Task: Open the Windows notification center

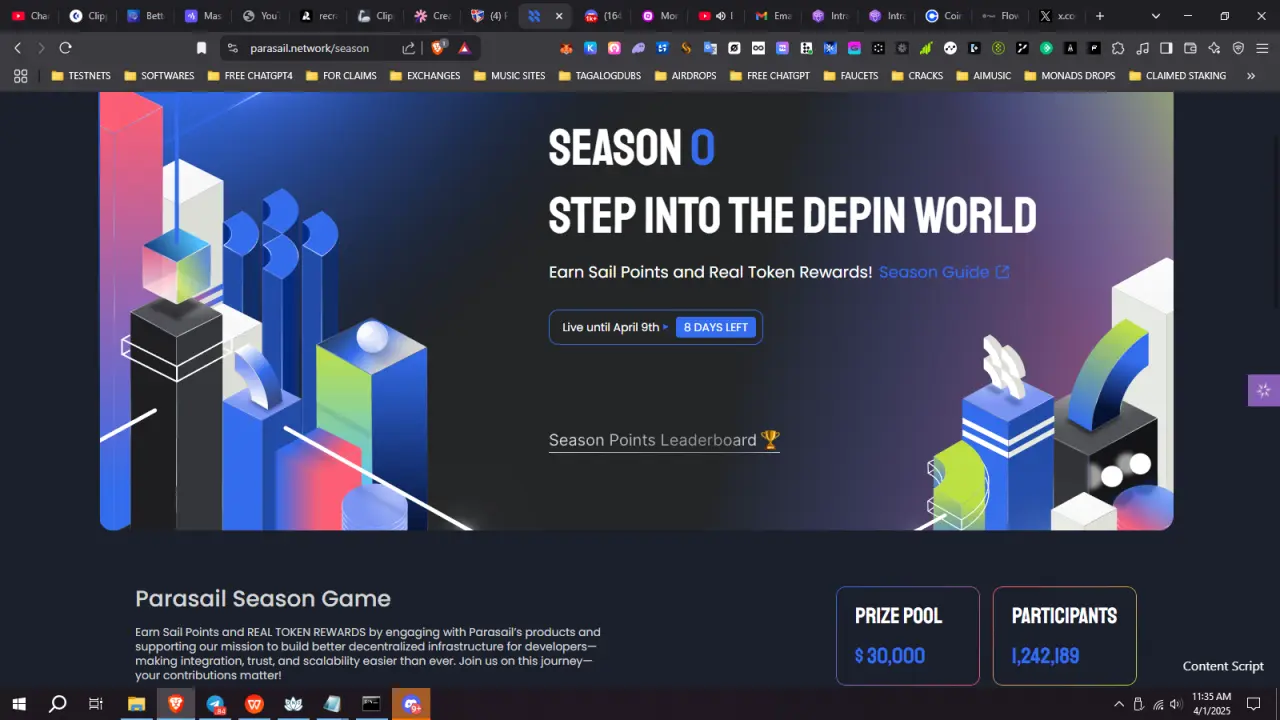Action: (1253, 704)
